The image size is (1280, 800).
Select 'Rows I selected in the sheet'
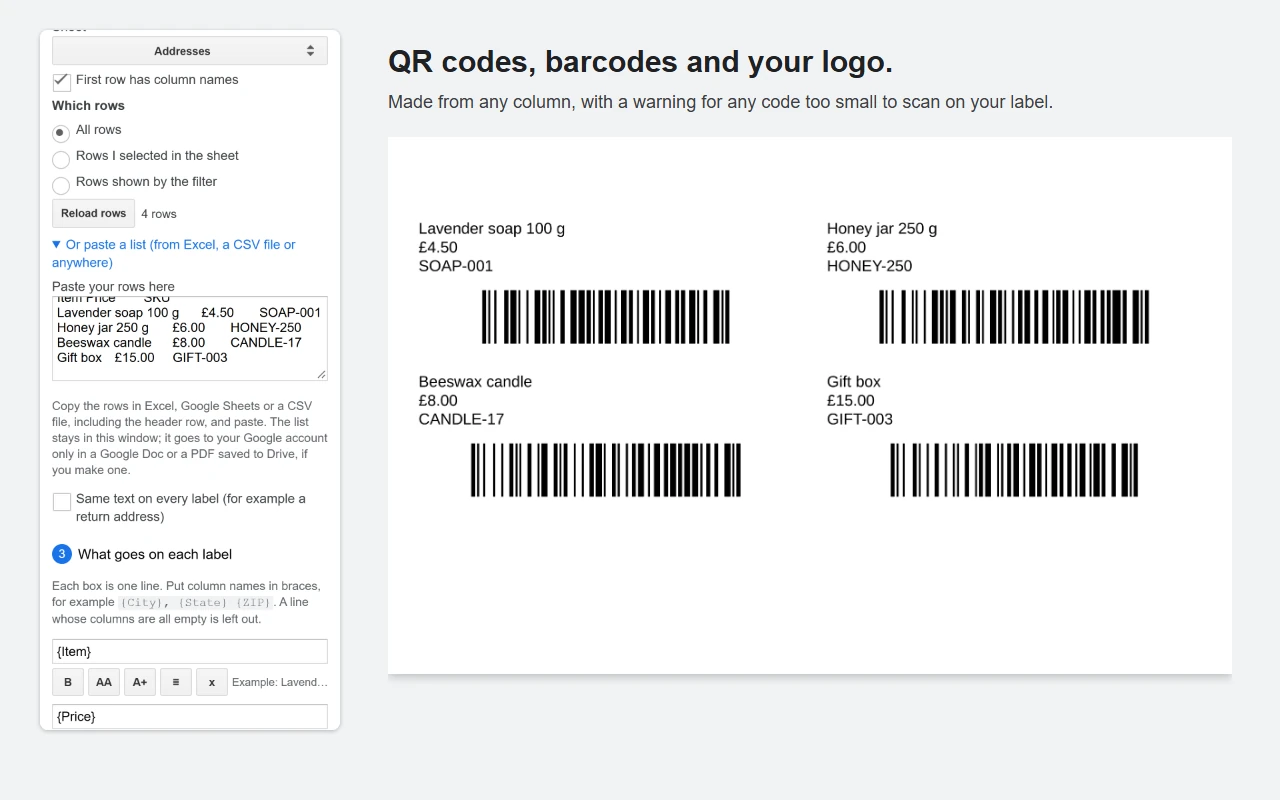(61, 159)
